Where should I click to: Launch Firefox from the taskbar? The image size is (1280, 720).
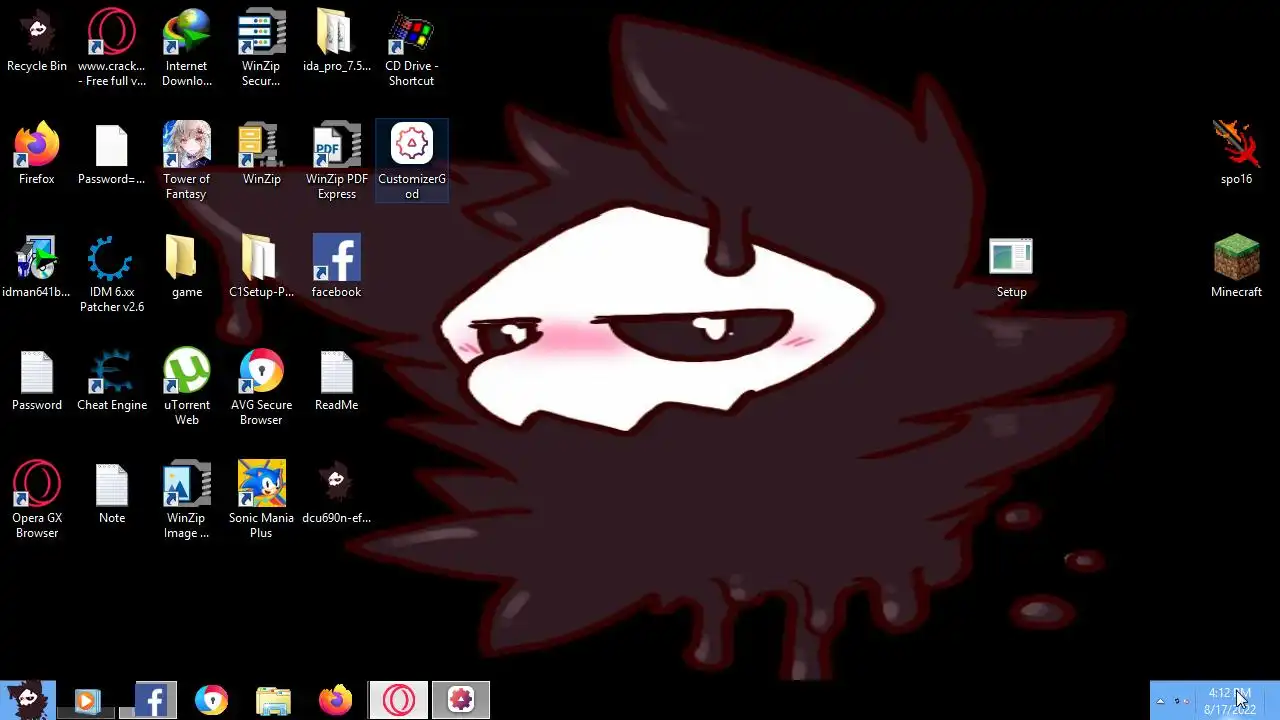[336, 700]
